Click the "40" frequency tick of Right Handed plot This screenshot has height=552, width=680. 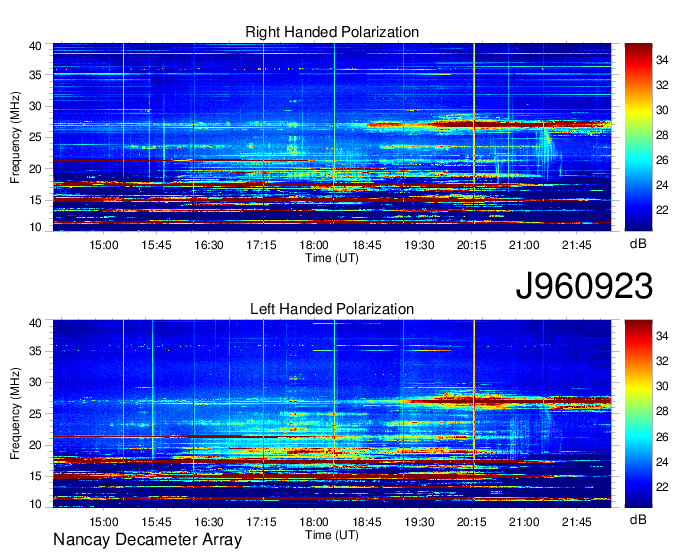[x=36, y=46]
